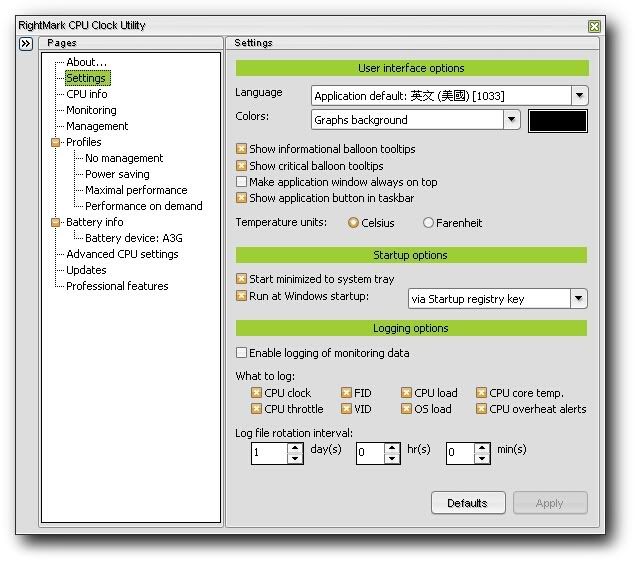
Task: Select the Profiles tree item
Action: (84, 142)
